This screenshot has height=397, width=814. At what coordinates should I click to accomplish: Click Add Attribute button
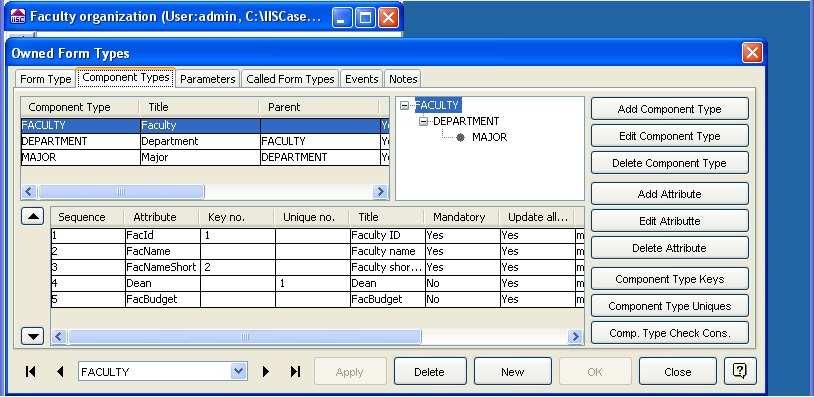tap(670, 194)
